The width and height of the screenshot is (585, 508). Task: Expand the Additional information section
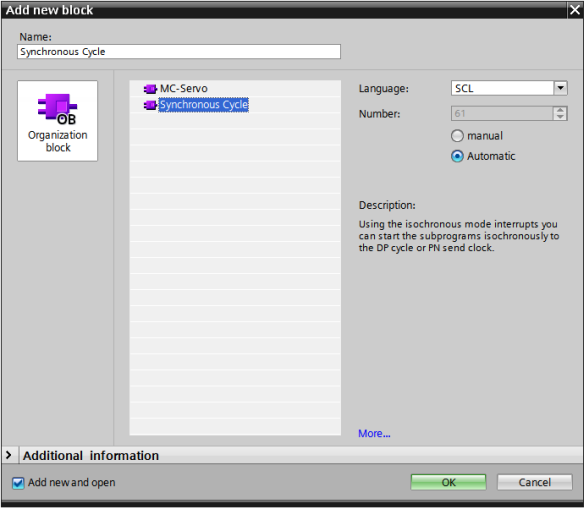(9, 455)
